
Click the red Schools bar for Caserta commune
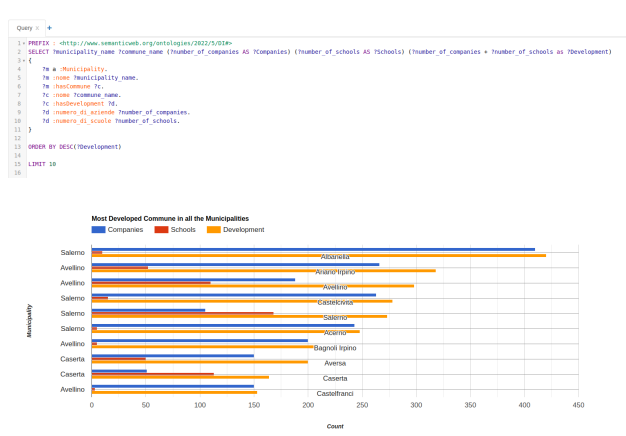(153, 374)
